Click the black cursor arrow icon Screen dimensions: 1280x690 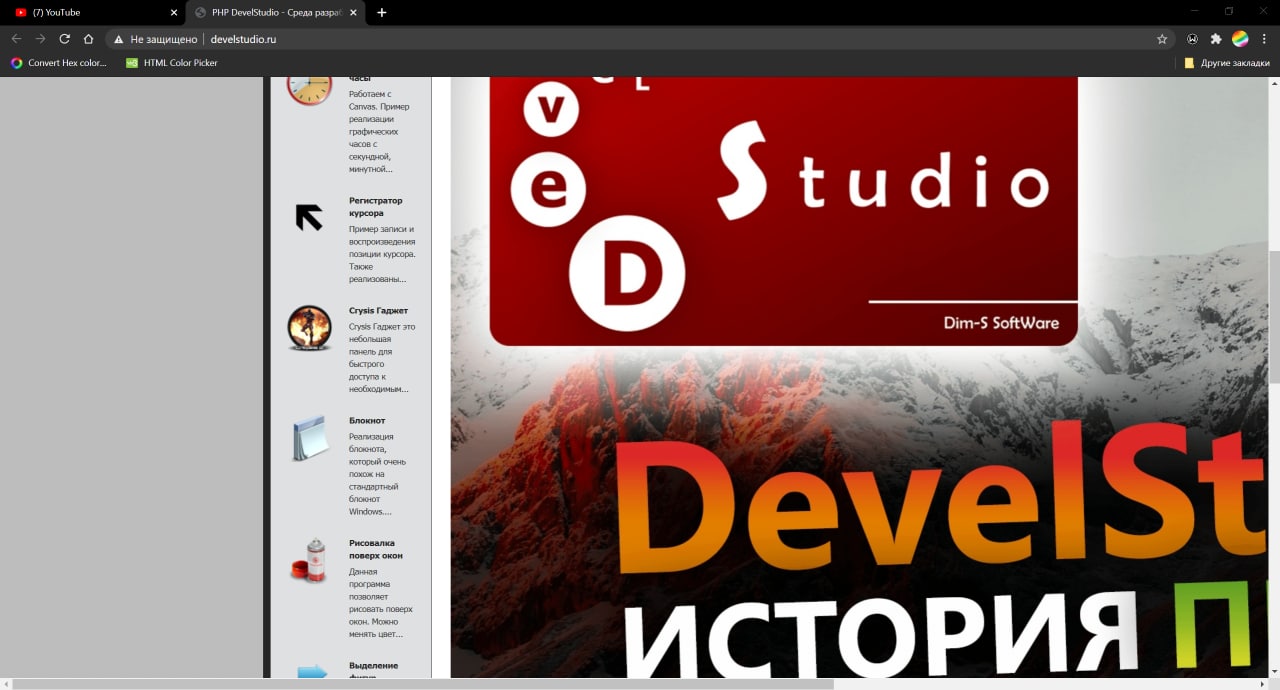[309, 217]
